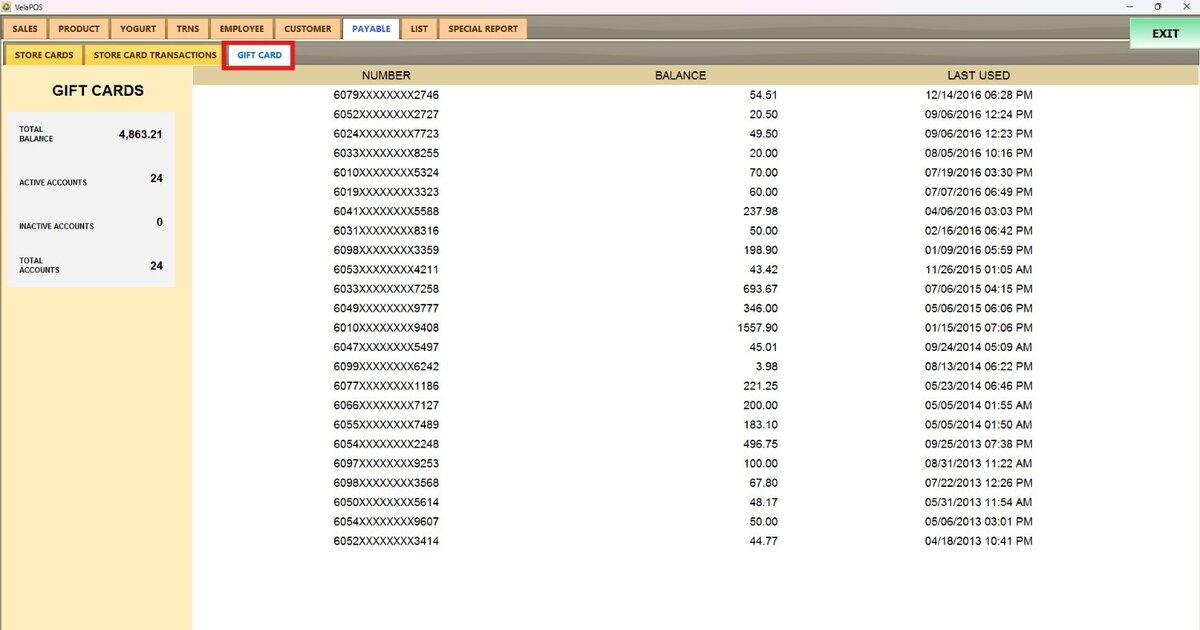Open the LIST tab
This screenshot has width=1200, height=630.
pos(419,29)
